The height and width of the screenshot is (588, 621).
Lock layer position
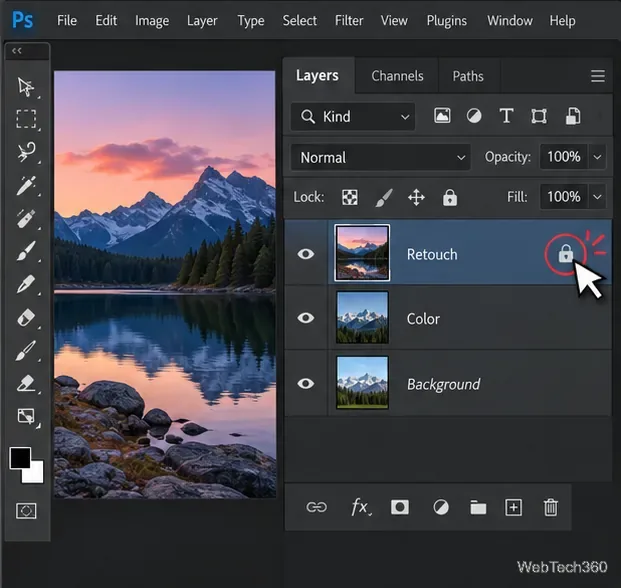click(x=416, y=197)
